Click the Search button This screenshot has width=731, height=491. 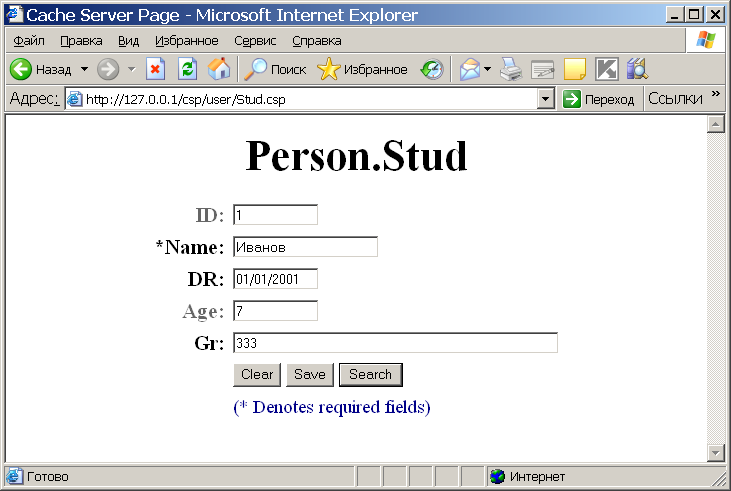371,375
